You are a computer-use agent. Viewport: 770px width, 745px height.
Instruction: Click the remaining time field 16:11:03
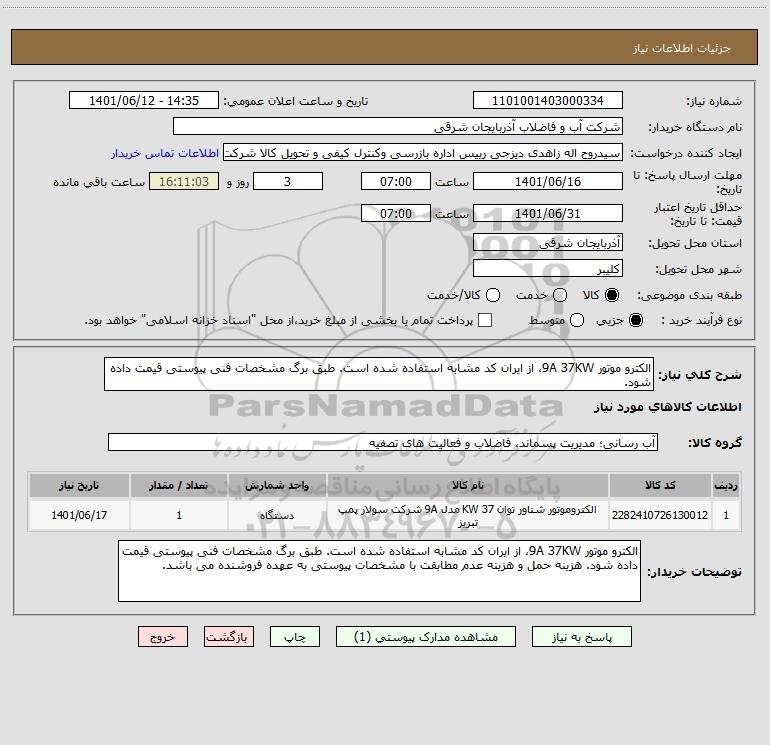(x=184, y=181)
